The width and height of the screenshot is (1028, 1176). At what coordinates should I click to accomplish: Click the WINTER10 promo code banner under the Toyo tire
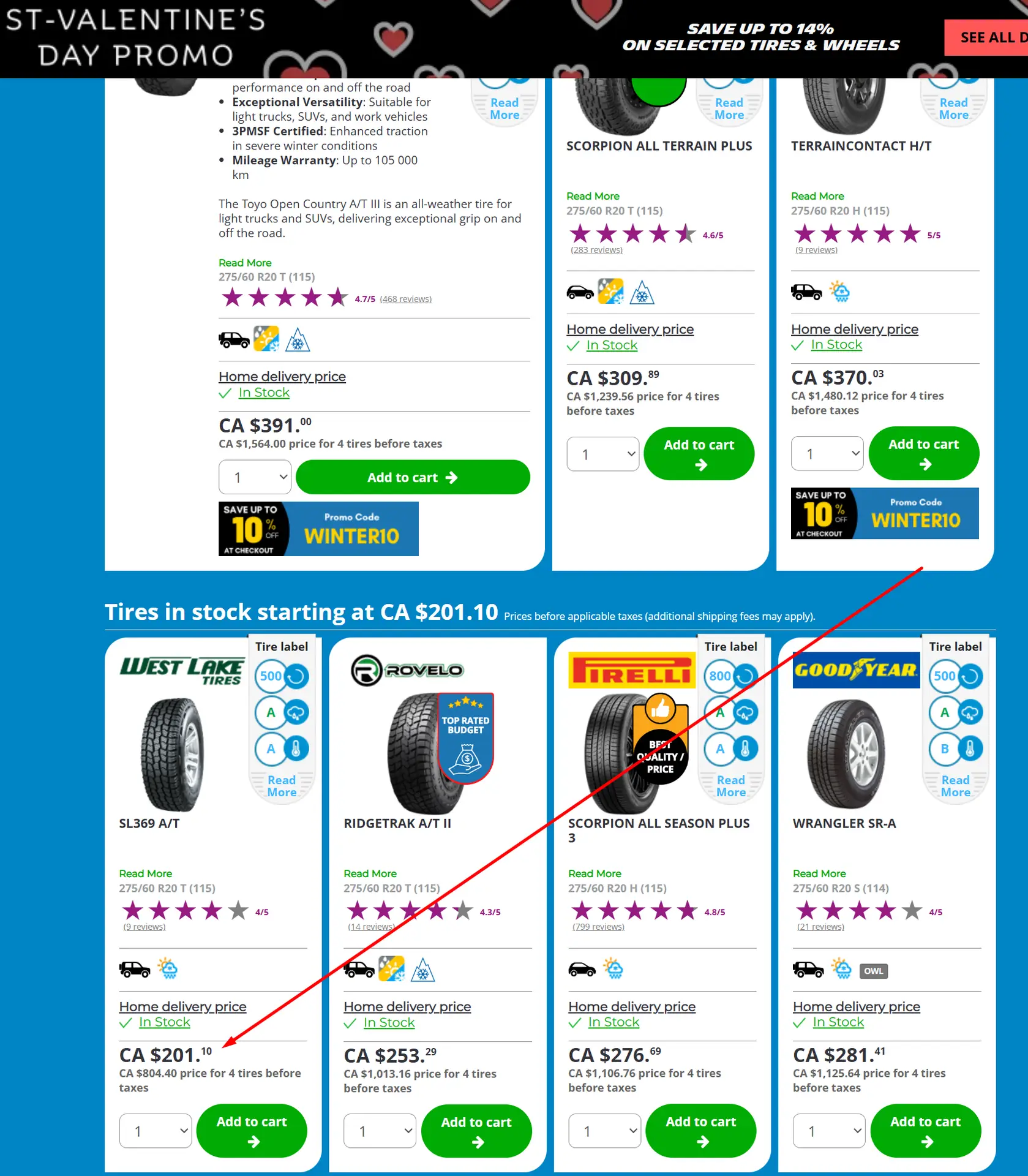pos(318,529)
